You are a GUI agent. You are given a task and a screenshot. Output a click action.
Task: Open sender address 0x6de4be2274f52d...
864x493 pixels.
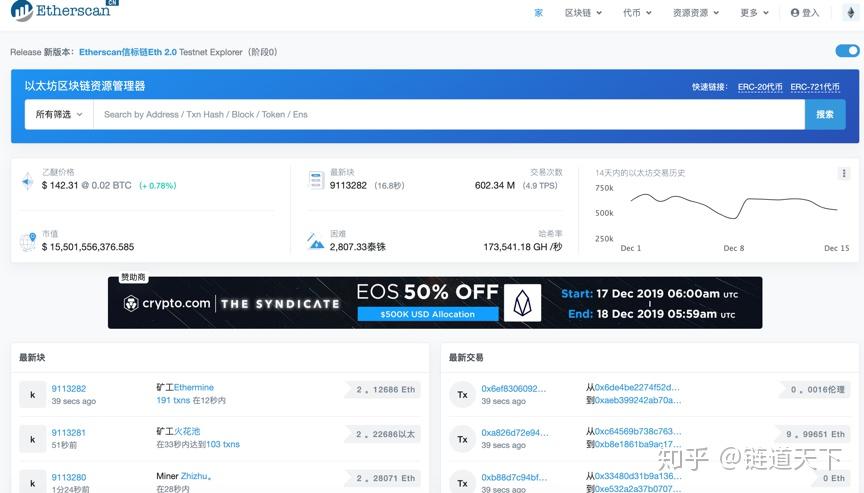(637, 387)
